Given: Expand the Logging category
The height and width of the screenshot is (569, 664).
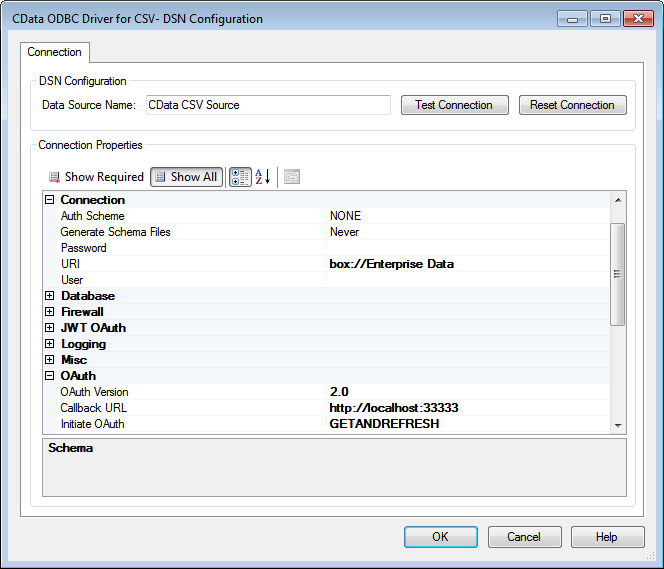Looking at the screenshot, I should click(x=50, y=344).
